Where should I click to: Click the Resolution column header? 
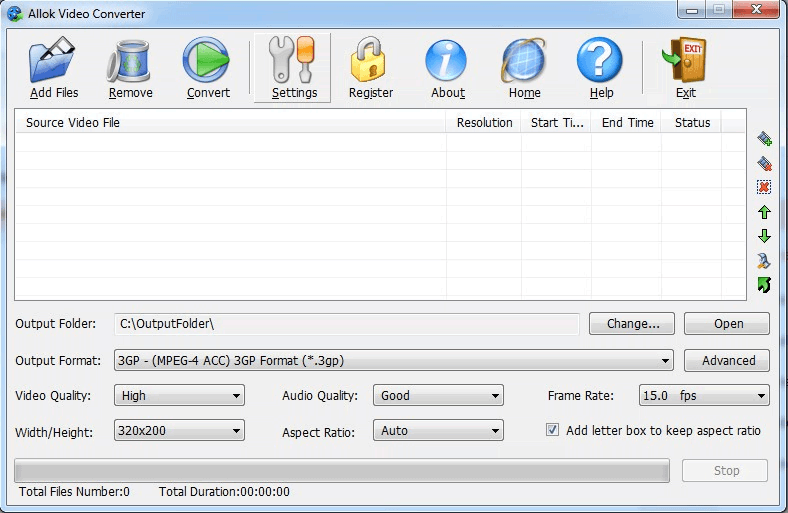483,123
